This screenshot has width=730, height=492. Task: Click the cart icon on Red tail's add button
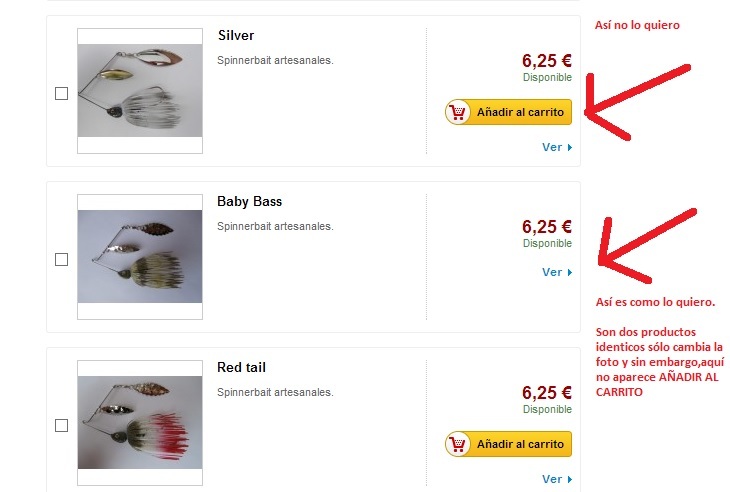(458, 444)
